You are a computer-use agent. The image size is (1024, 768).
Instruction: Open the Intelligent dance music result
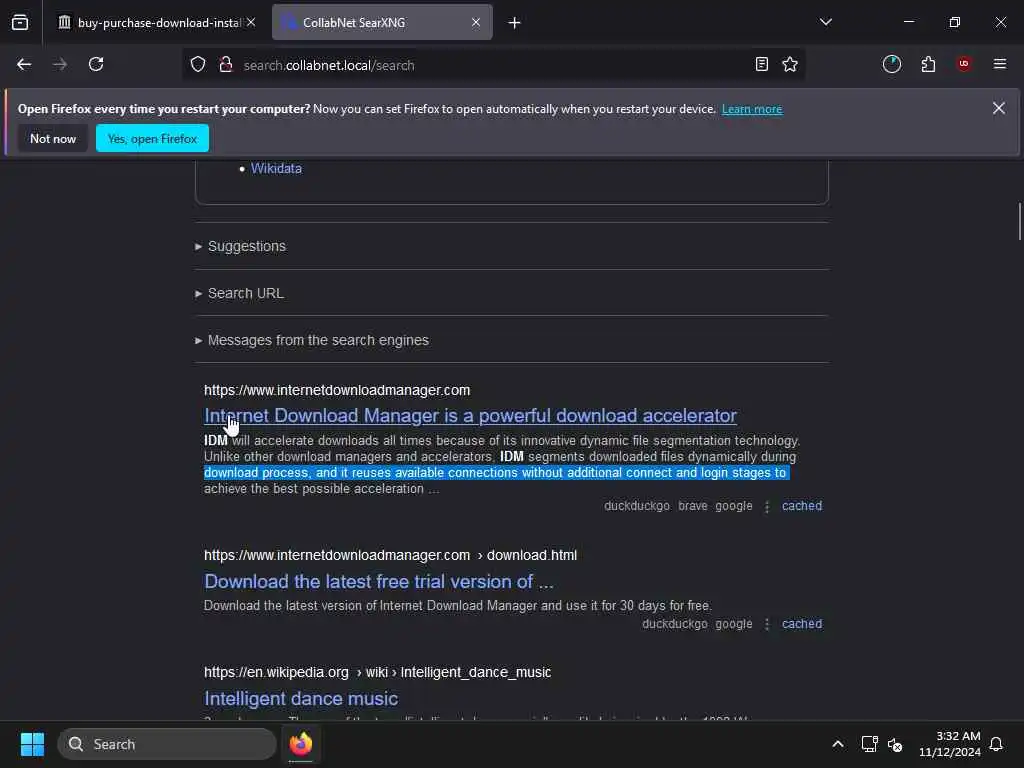(x=301, y=698)
